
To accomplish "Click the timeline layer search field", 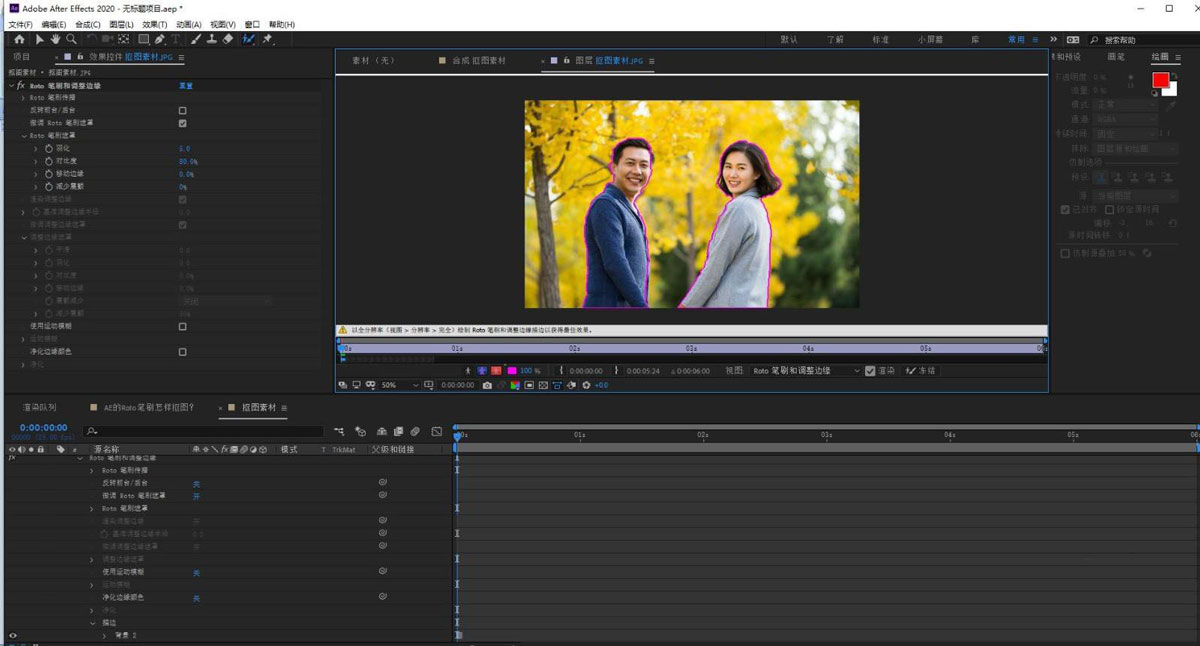I will point(205,432).
